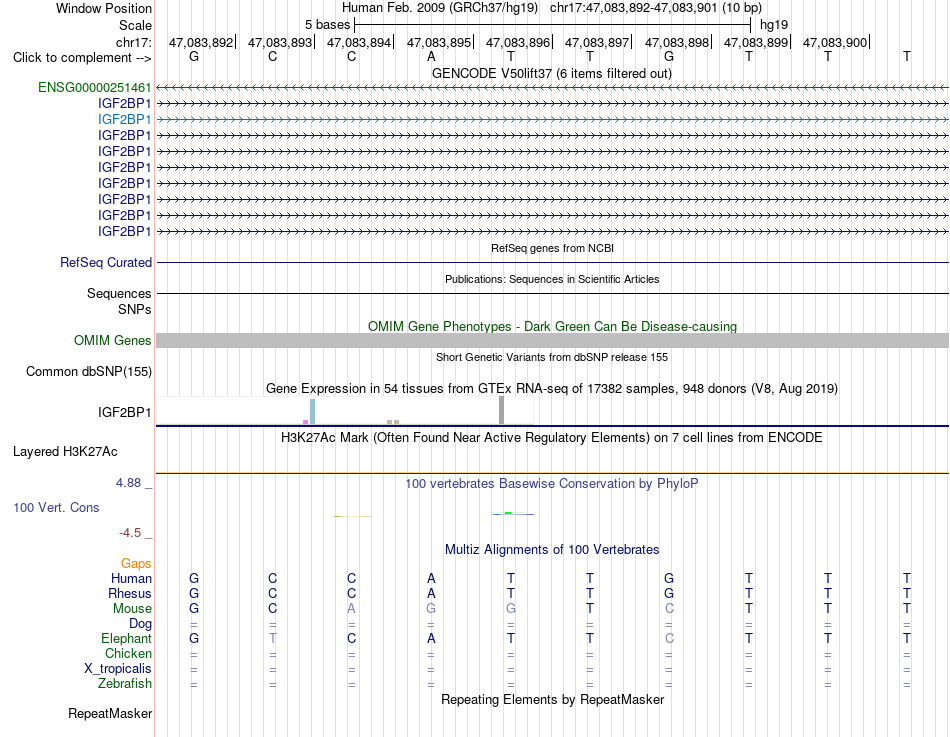Image resolution: width=950 pixels, height=737 pixels.
Task: Click the orange Gaps label
Action: click(x=136, y=564)
